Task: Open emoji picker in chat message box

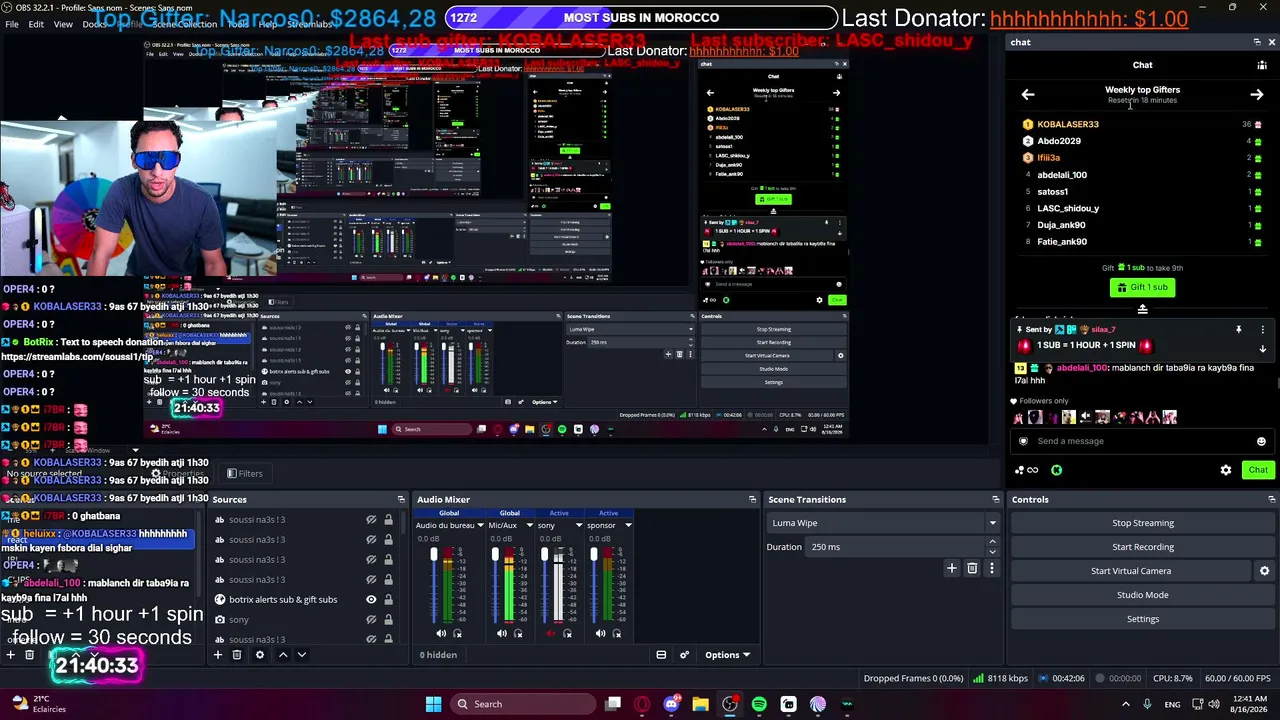Action: click(x=1261, y=441)
